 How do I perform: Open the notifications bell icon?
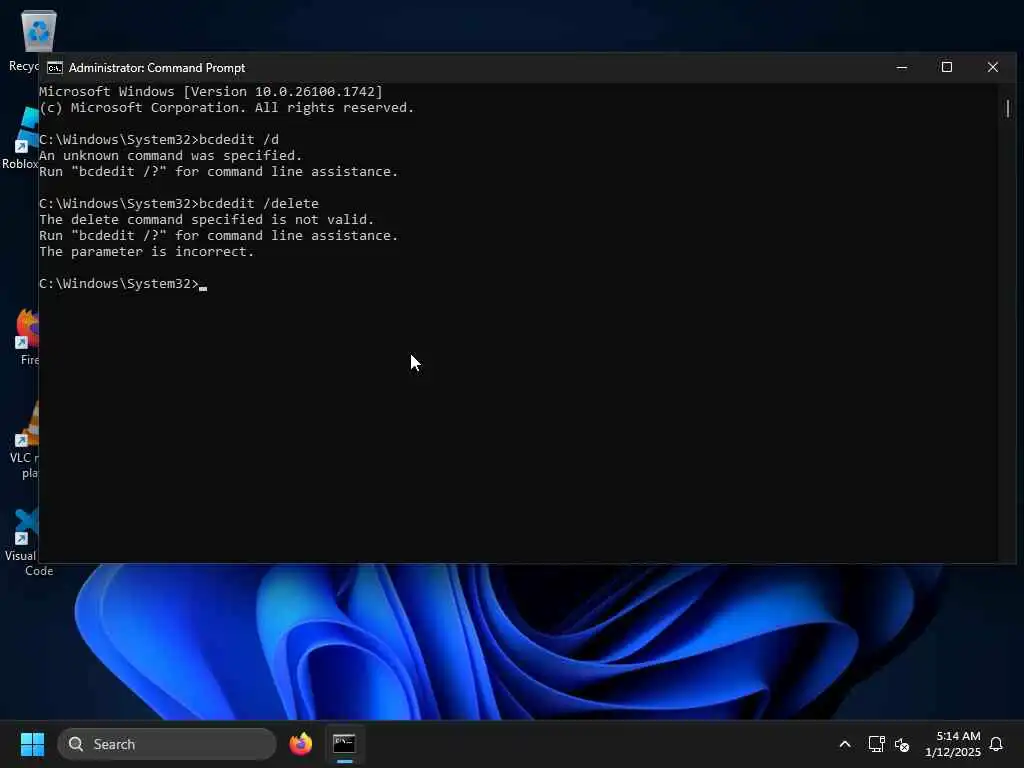(x=996, y=744)
